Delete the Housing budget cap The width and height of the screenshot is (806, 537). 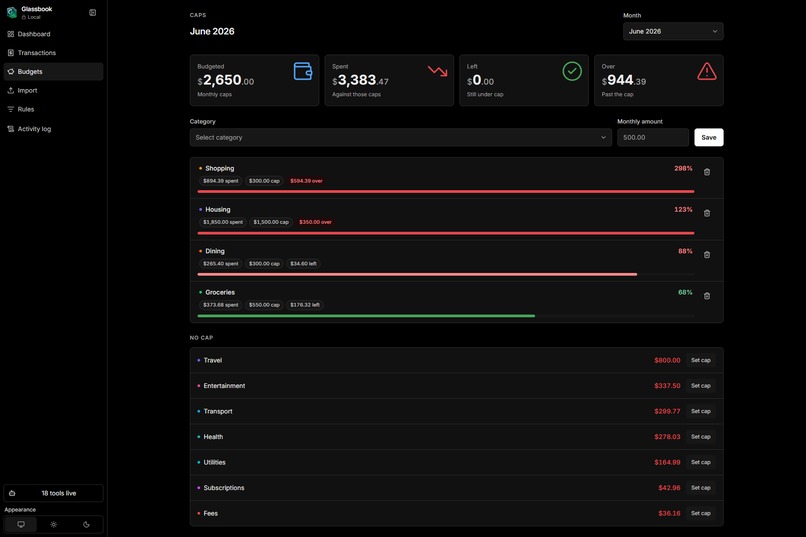(x=707, y=213)
